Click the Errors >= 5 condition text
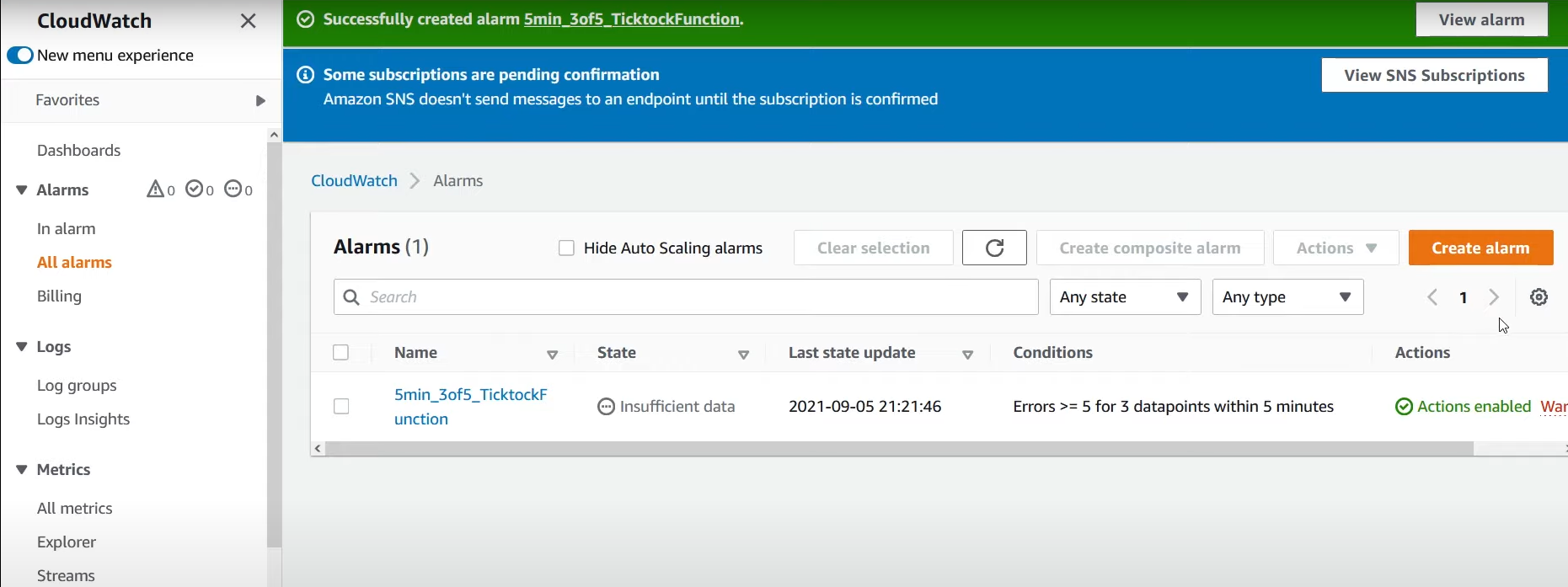1568x587 pixels. click(1173, 407)
